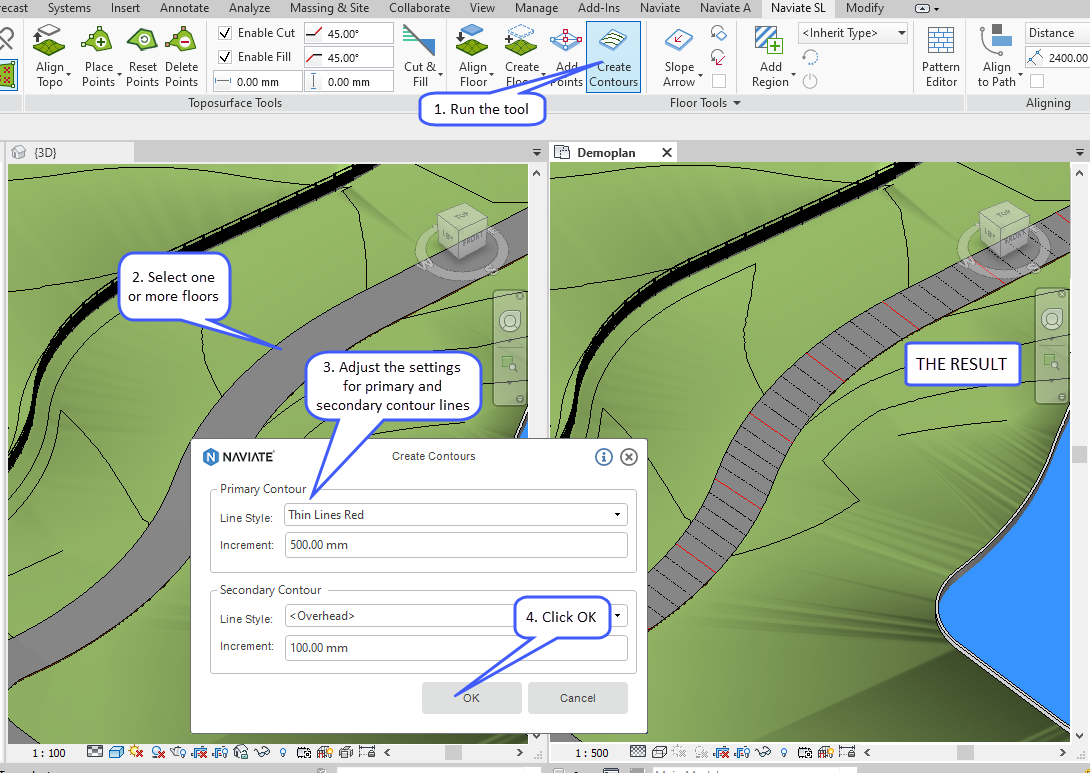Switch to the Annotate ribbon tab

point(184,8)
